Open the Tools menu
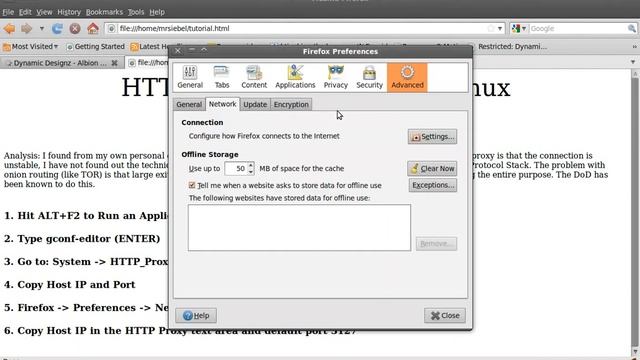Image resolution: width=640 pixels, height=360 pixels. [136, 12]
